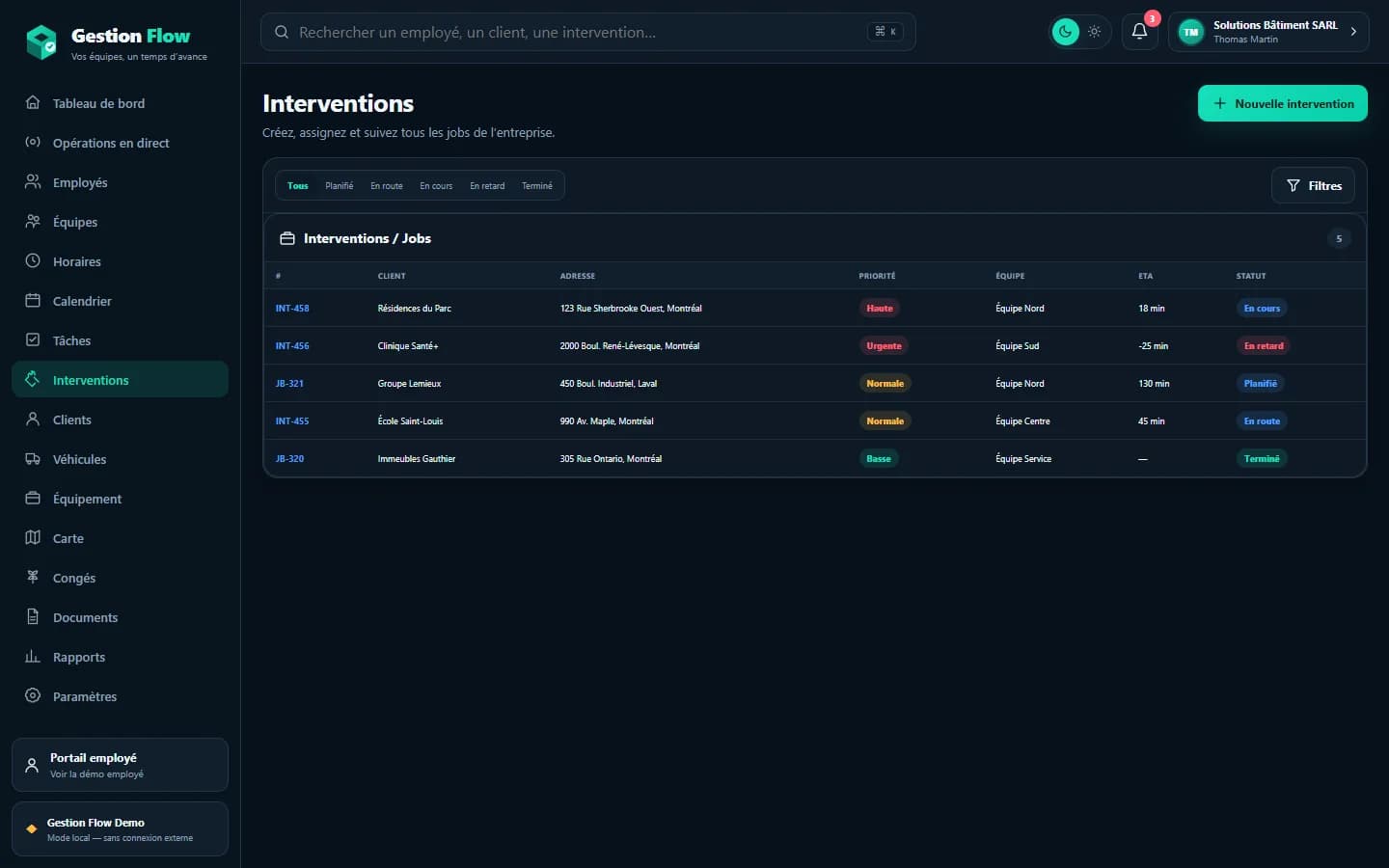Click the Paramètres gear icon
Viewport: 1389px width, 868px height.
pyautogui.click(x=33, y=695)
